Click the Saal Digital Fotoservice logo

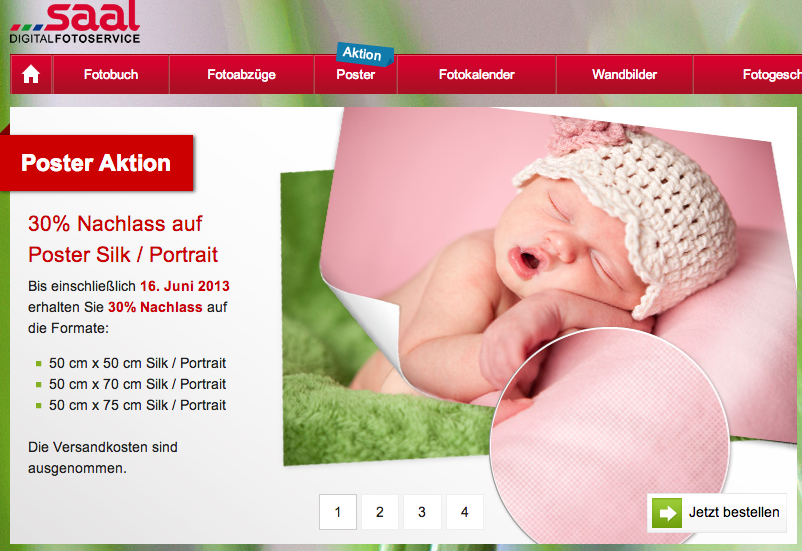click(x=75, y=22)
